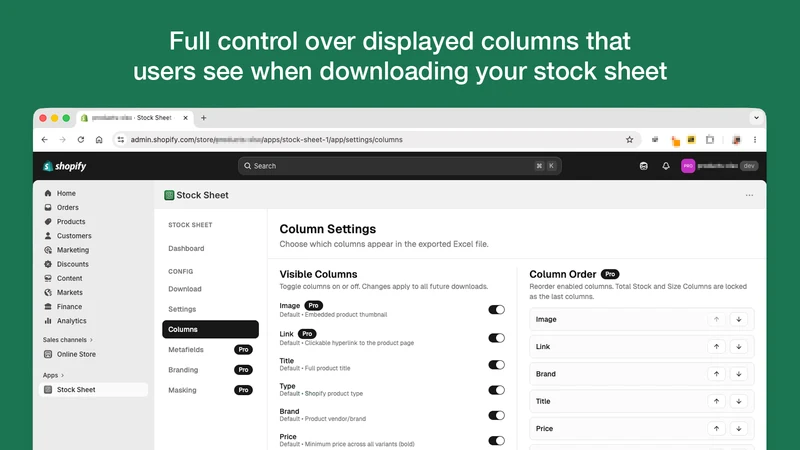Click the site info icon in the address bar
This screenshot has width=800, height=450.
pos(120,140)
